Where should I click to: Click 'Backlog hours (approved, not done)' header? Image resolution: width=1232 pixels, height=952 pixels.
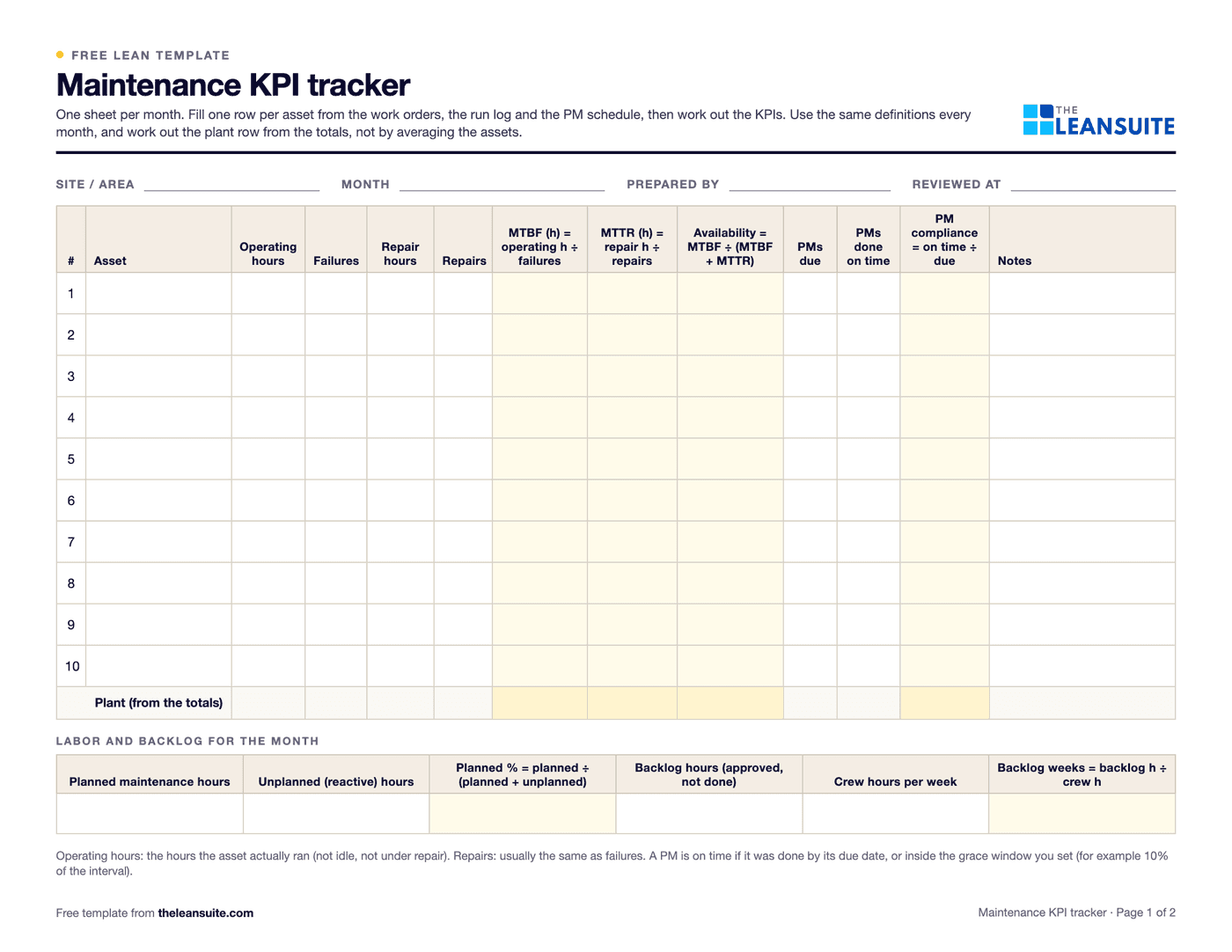pos(709,775)
